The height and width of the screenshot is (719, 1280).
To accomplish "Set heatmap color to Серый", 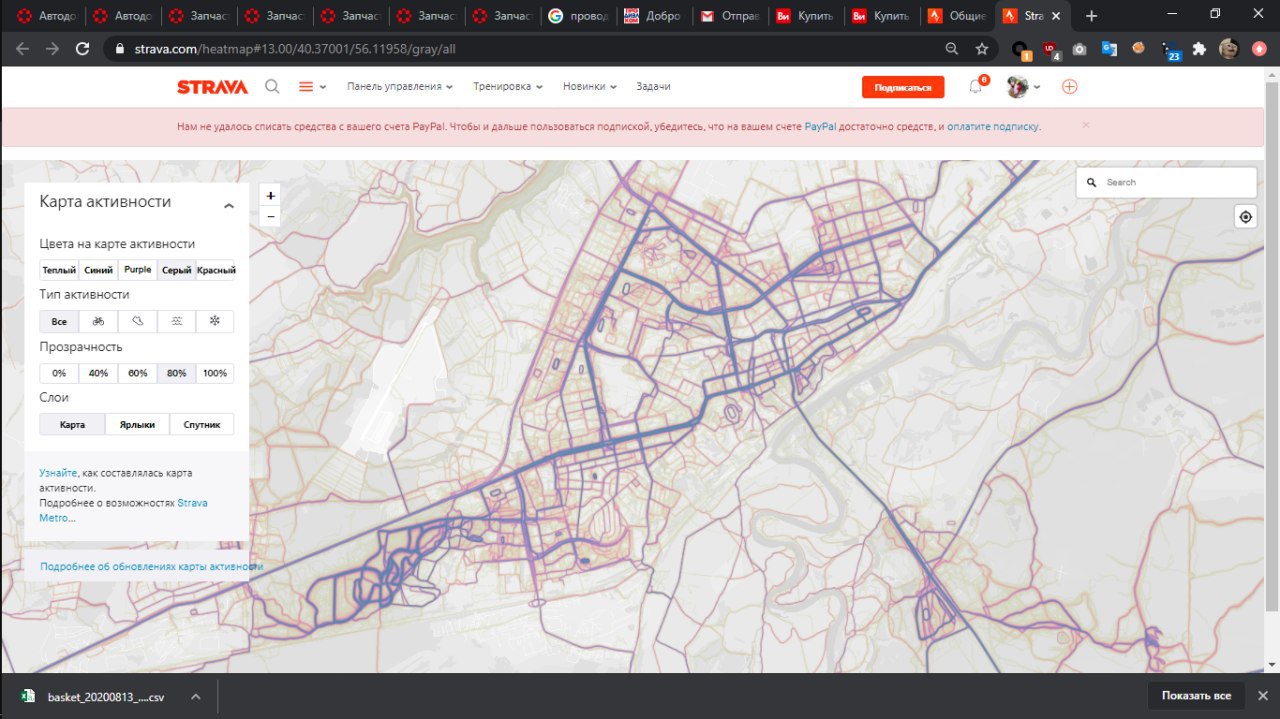I will click(x=176, y=270).
